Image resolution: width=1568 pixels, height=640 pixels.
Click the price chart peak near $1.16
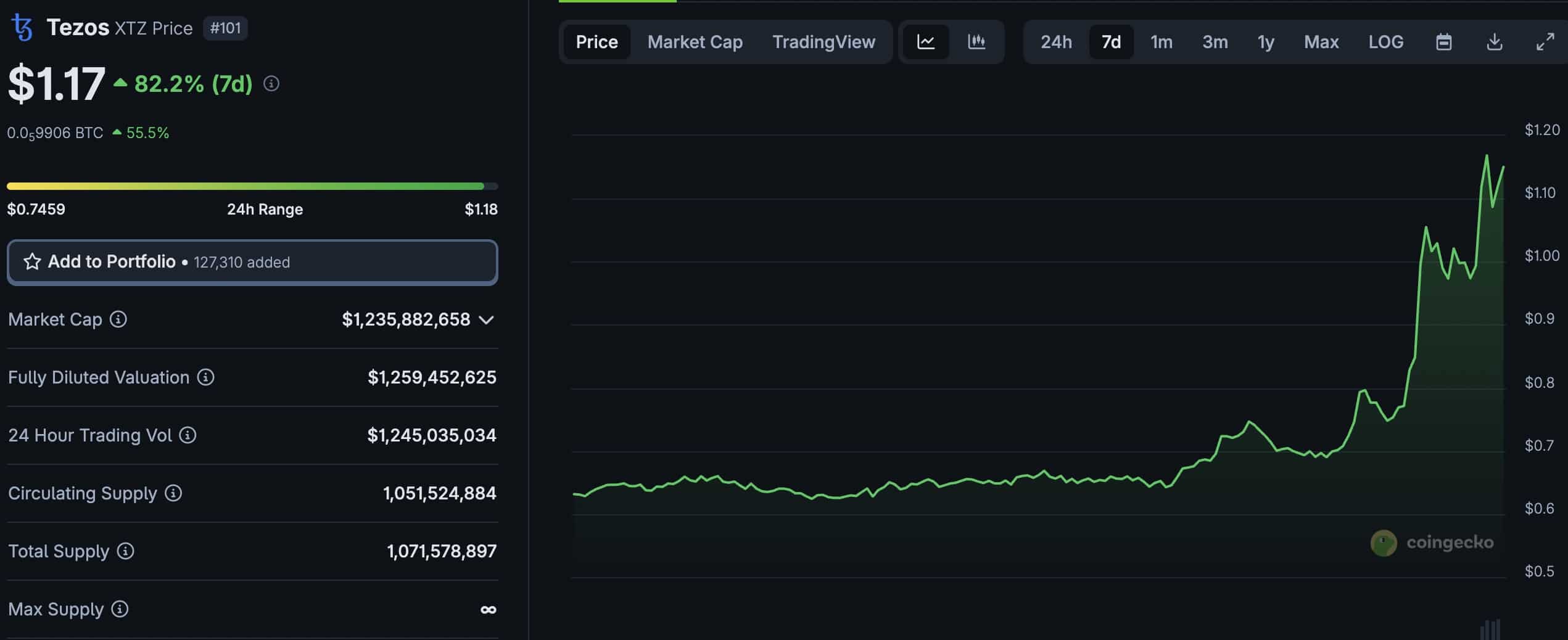1486,156
